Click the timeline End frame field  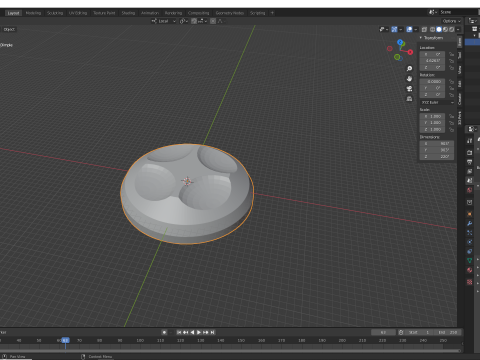click(448, 332)
